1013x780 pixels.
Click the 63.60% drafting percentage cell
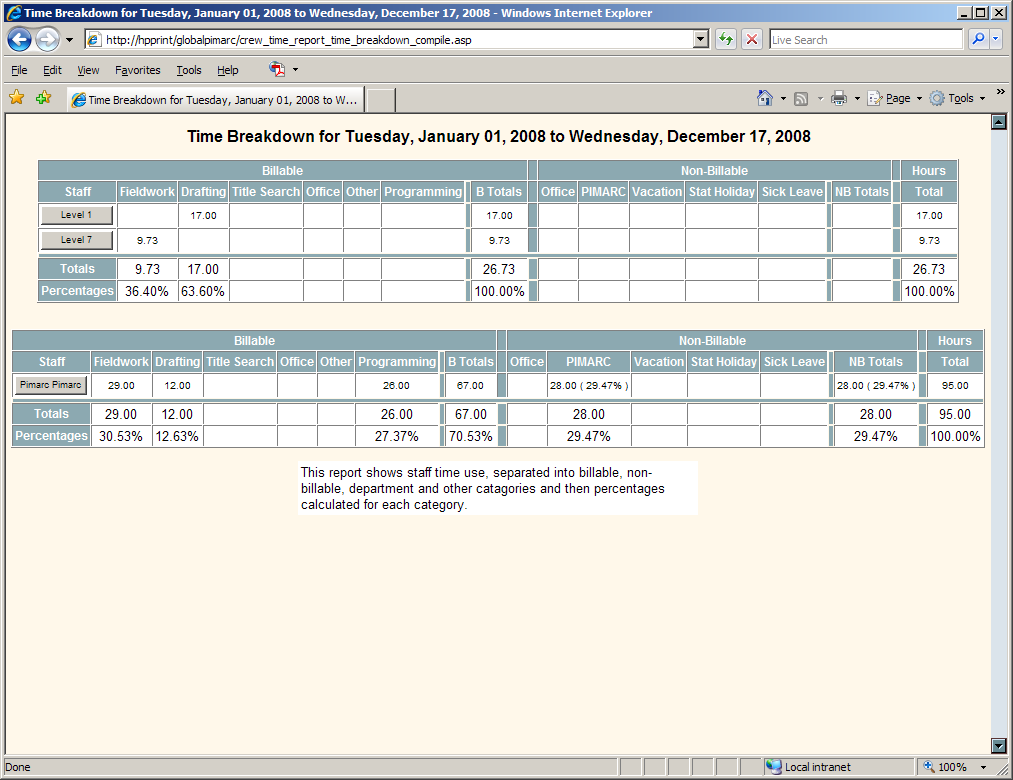click(x=203, y=291)
